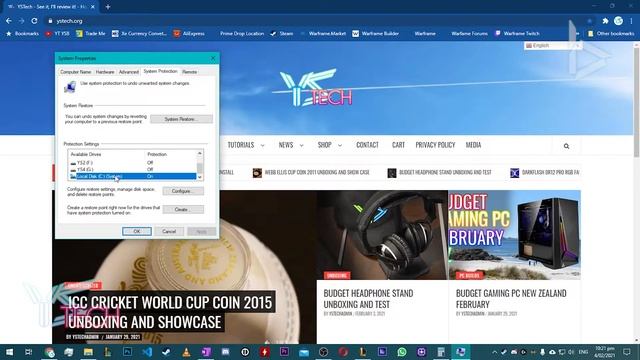640x360 pixels.
Task: Click the website search magnifier icon
Action: click(566, 146)
